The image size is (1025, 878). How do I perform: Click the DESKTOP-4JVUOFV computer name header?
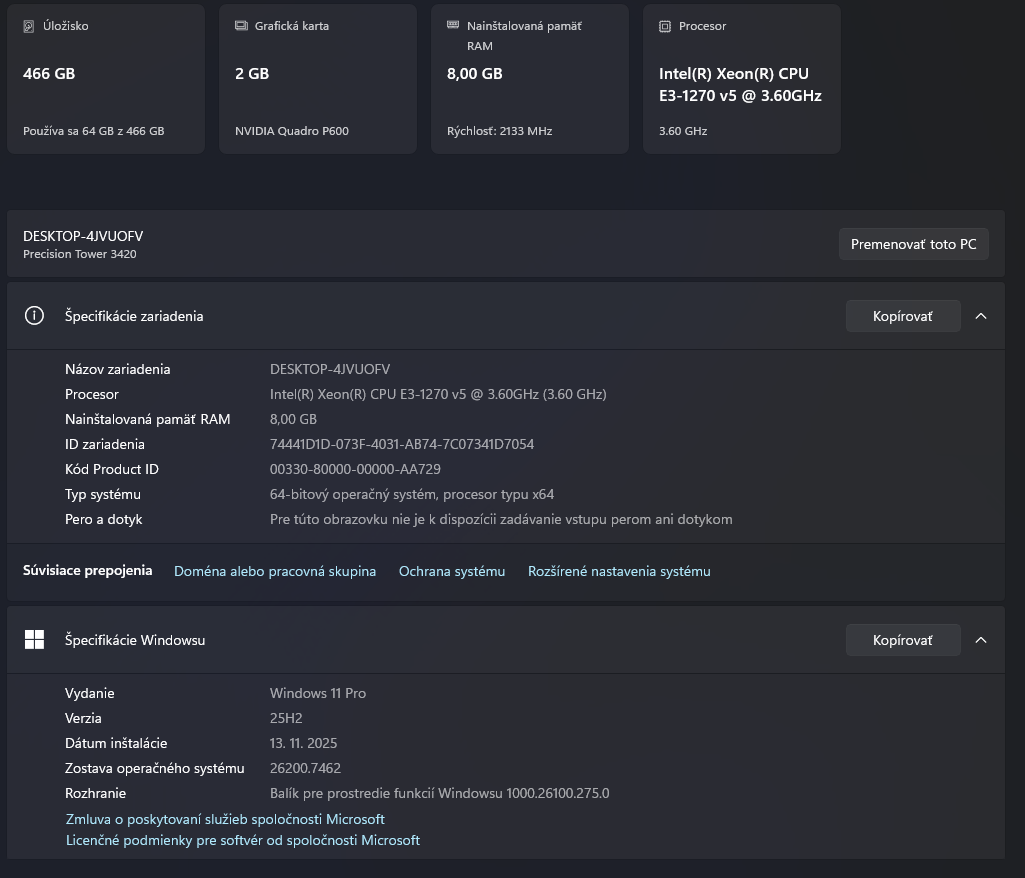(x=83, y=236)
